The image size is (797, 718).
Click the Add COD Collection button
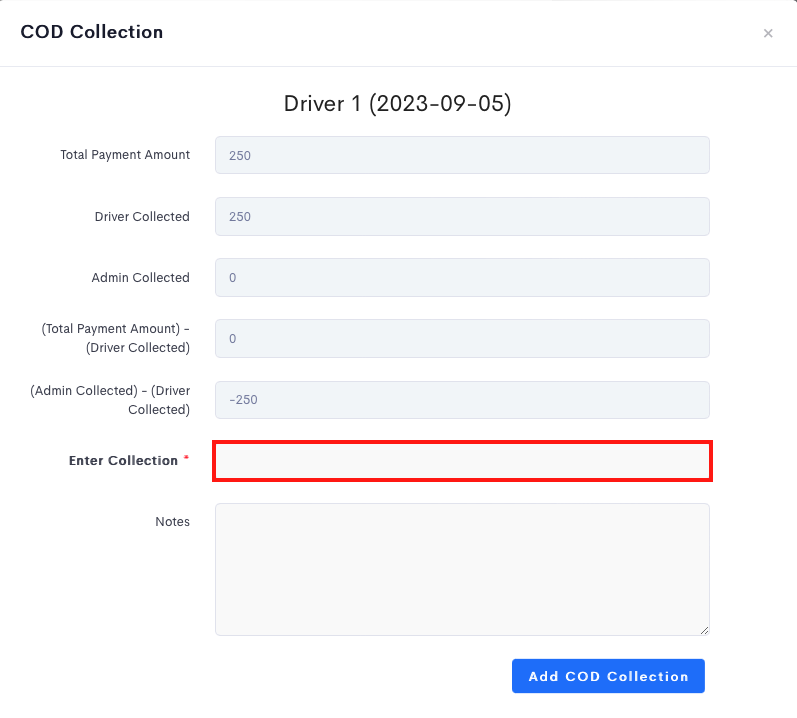[608, 676]
